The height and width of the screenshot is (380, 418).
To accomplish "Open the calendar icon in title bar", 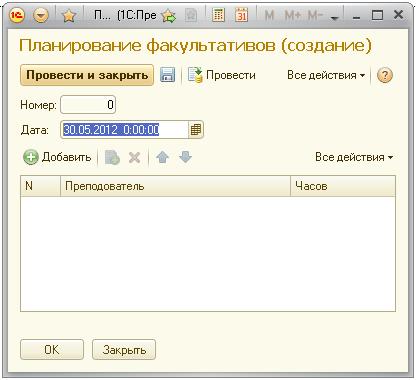I will pyautogui.click(x=241, y=15).
